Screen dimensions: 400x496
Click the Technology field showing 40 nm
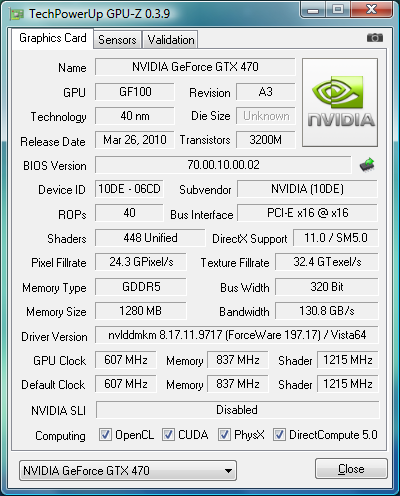tap(135, 116)
